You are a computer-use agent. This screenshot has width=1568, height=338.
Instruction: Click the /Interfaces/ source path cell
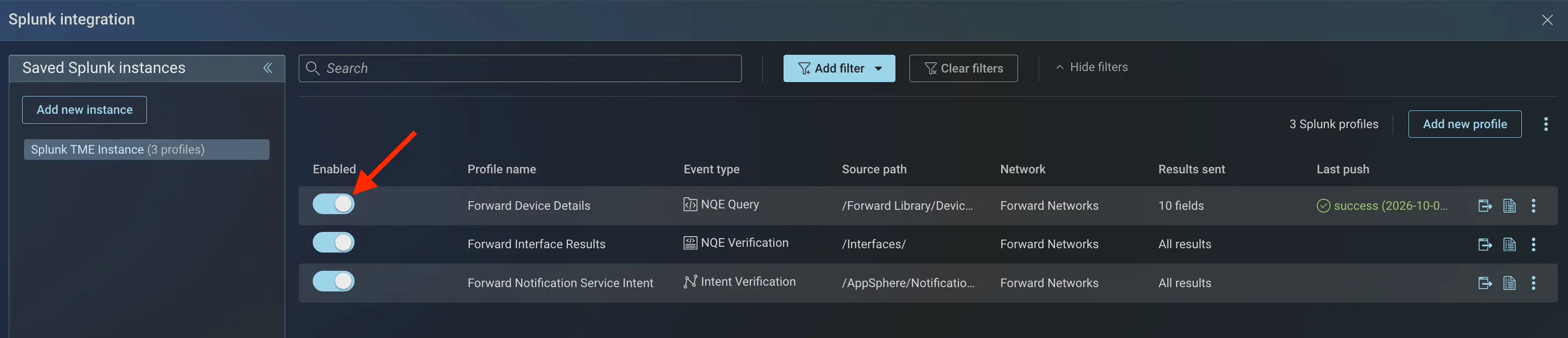(873, 244)
